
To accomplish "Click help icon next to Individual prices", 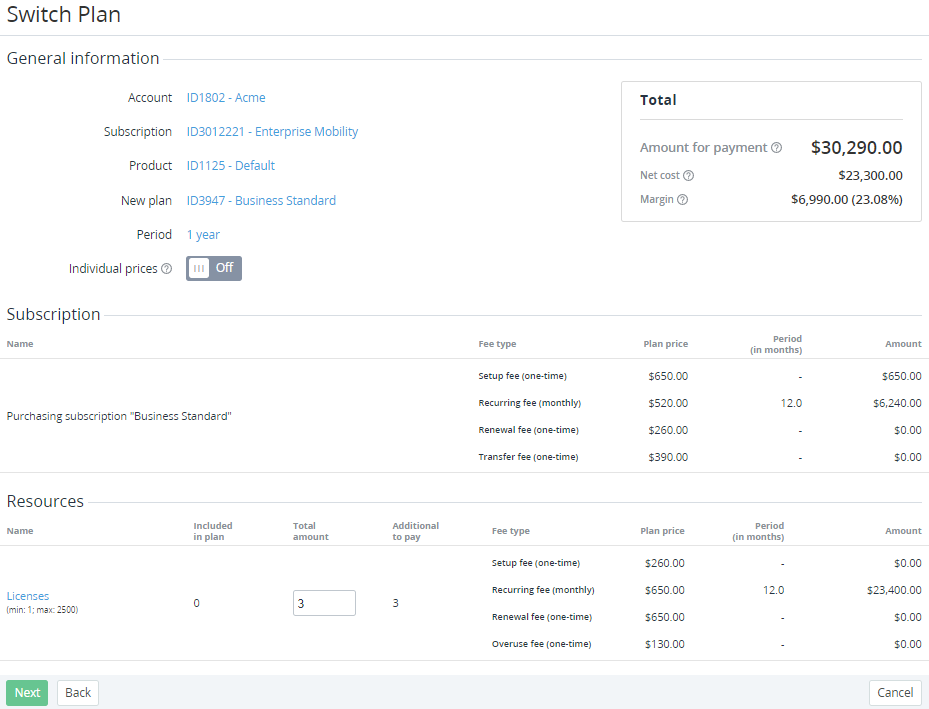I will click(x=167, y=269).
